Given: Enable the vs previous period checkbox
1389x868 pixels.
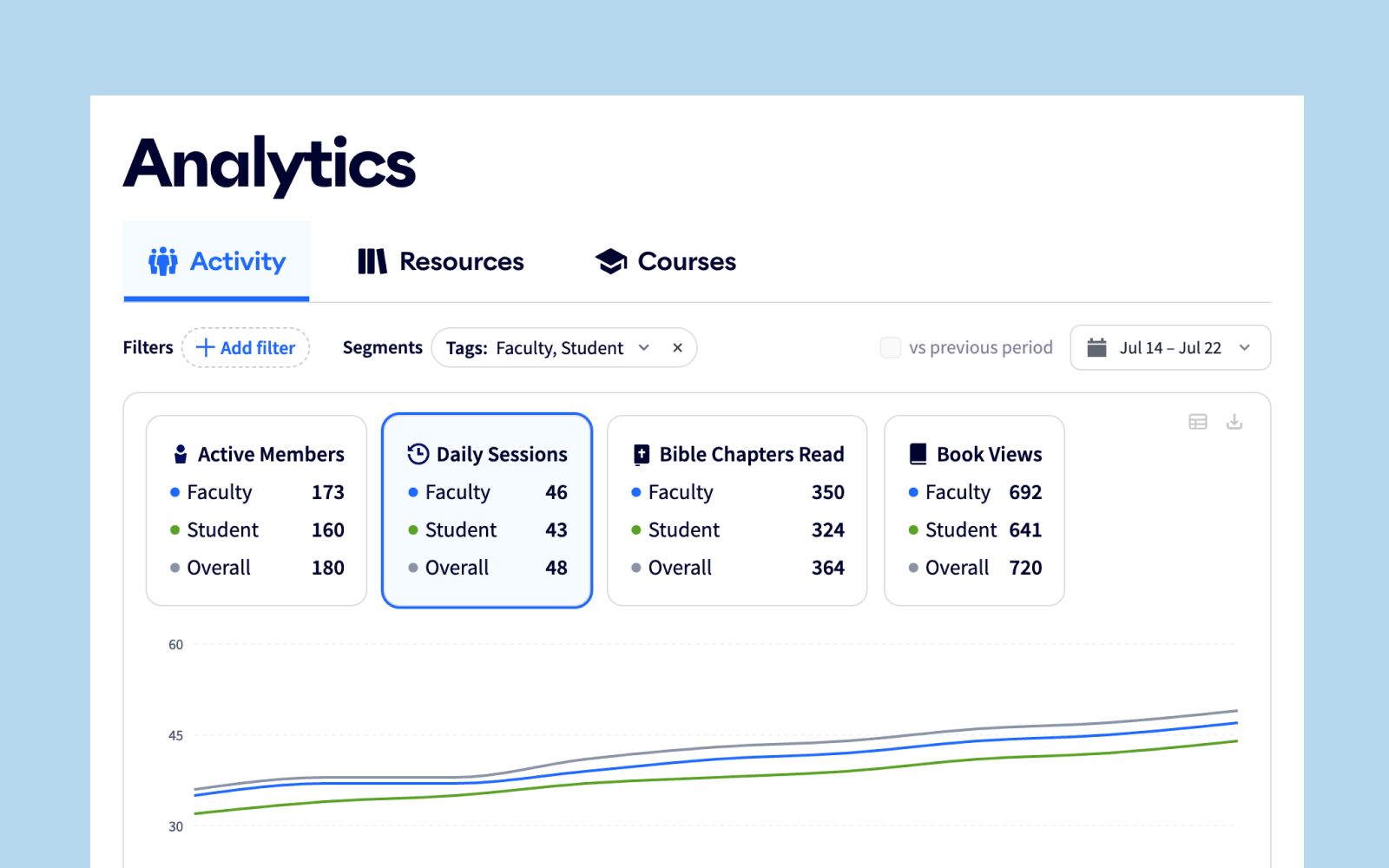Looking at the screenshot, I should pyautogui.click(x=891, y=348).
